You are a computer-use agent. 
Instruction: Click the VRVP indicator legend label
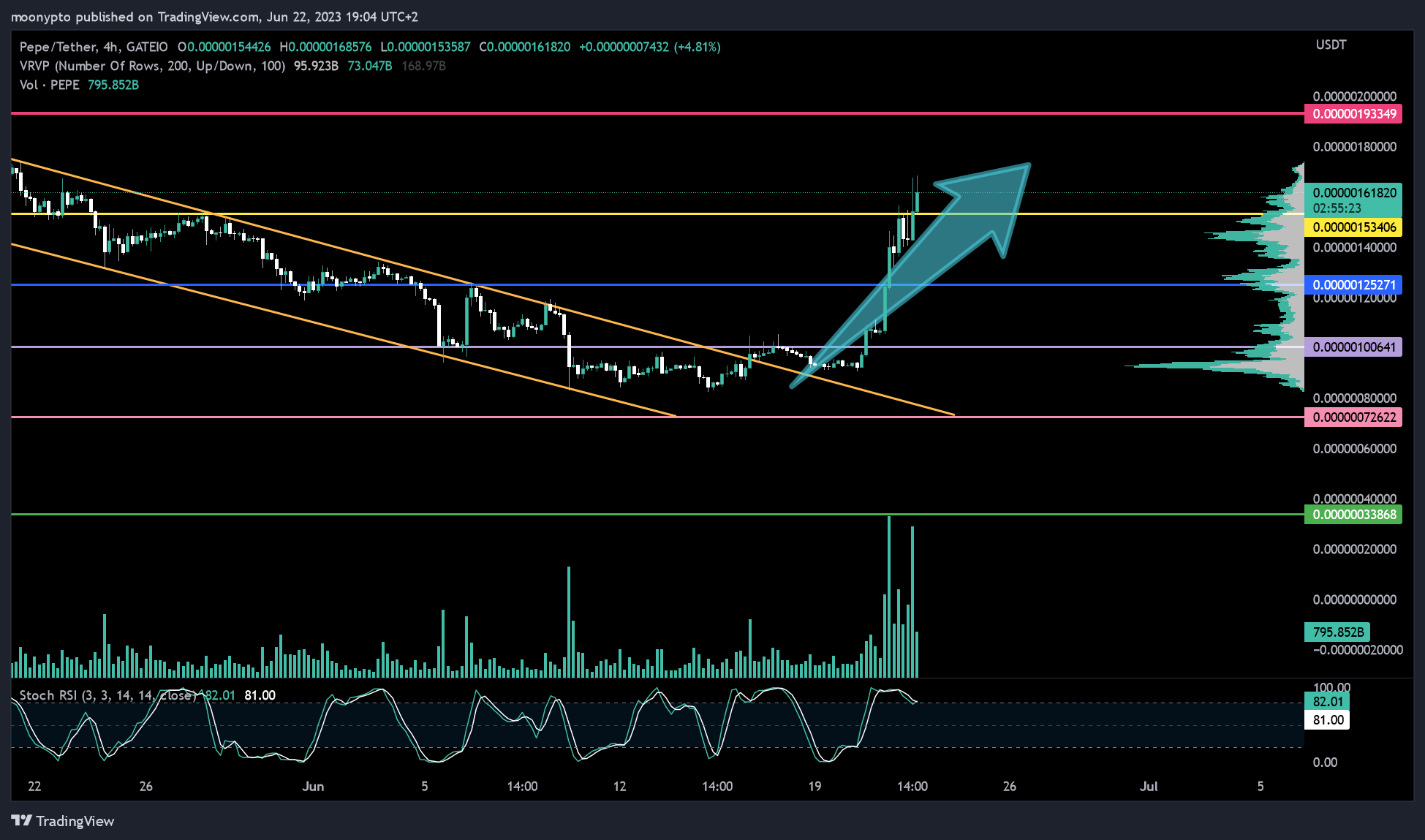tap(152, 66)
